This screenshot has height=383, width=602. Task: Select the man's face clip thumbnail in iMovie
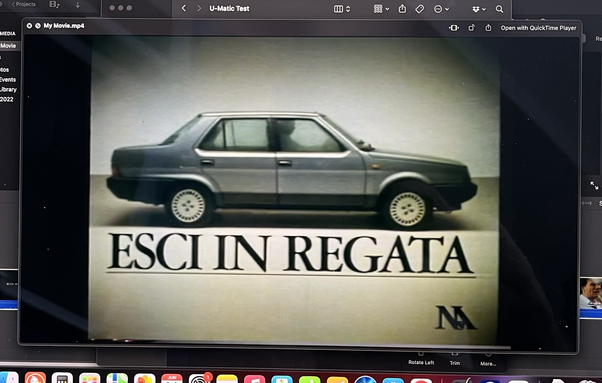click(590, 293)
